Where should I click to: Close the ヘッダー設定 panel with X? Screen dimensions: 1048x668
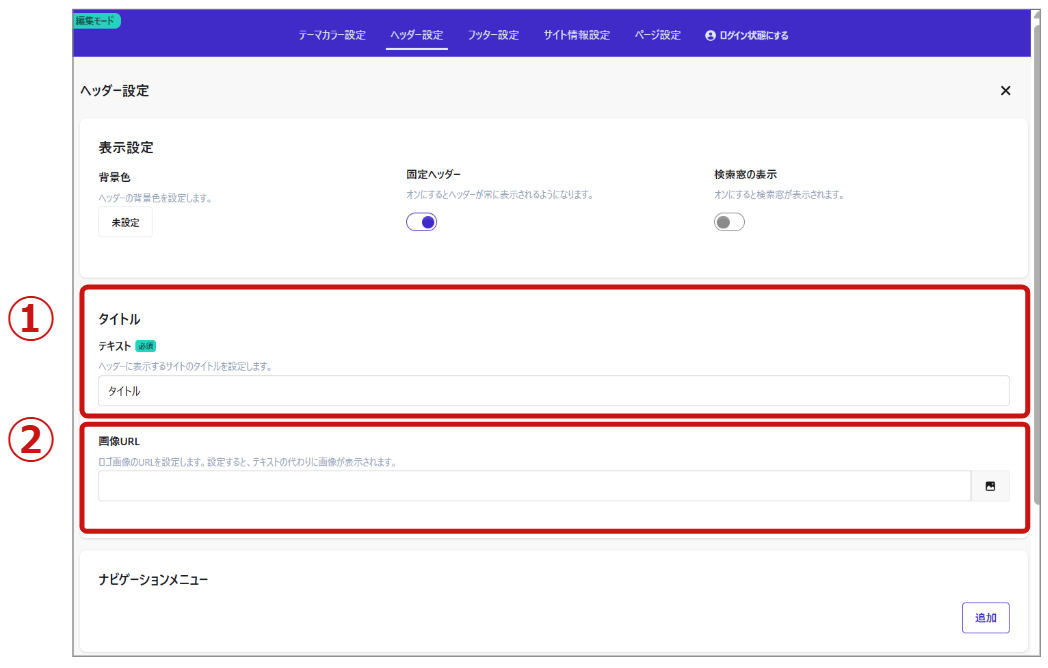(x=1005, y=91)
